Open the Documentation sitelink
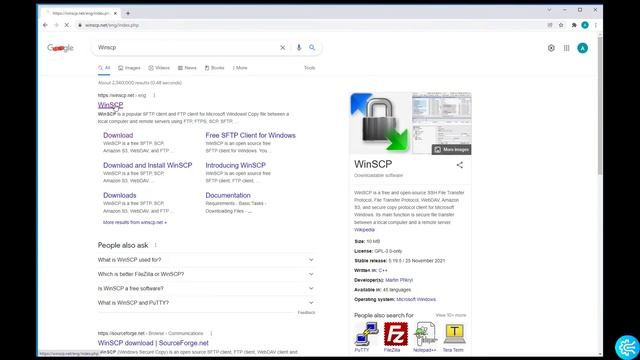This screenshot has height=360, width=640. pos(228,195)
